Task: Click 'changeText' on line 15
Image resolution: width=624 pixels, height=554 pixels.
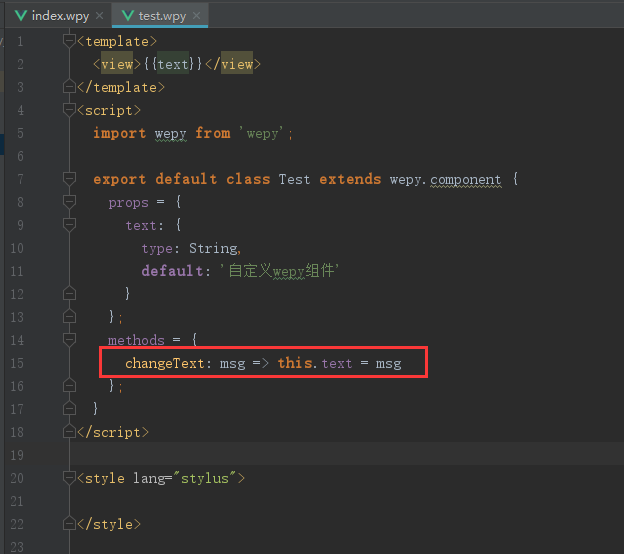Action: tap(164, 363)
